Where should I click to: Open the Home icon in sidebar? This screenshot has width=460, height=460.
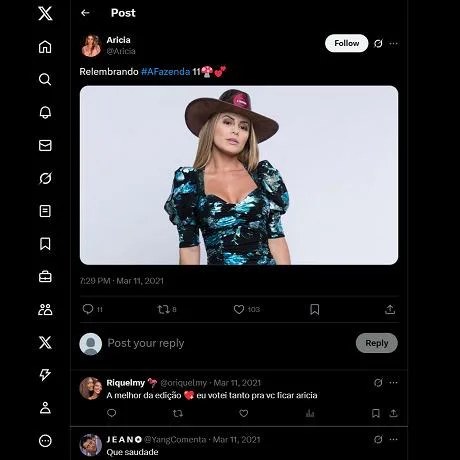coord(45,47)
